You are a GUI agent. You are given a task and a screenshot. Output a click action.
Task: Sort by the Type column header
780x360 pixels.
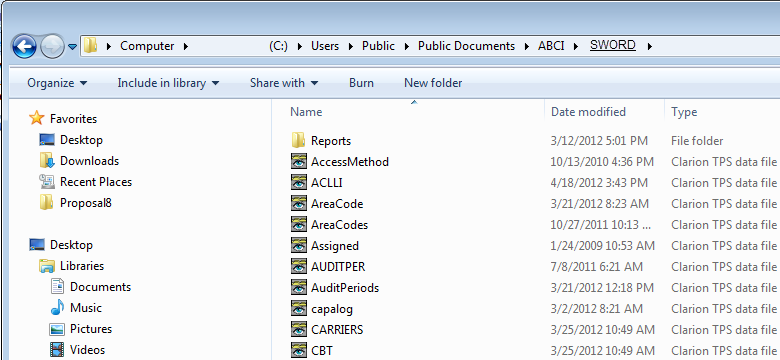tap(684, 112)
